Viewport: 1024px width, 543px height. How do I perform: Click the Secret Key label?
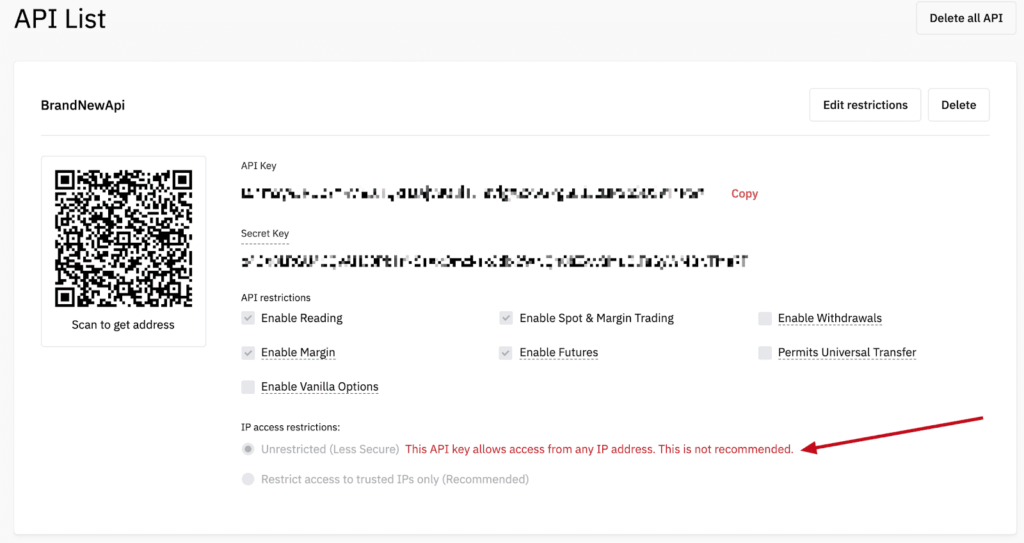pos(265,234)
